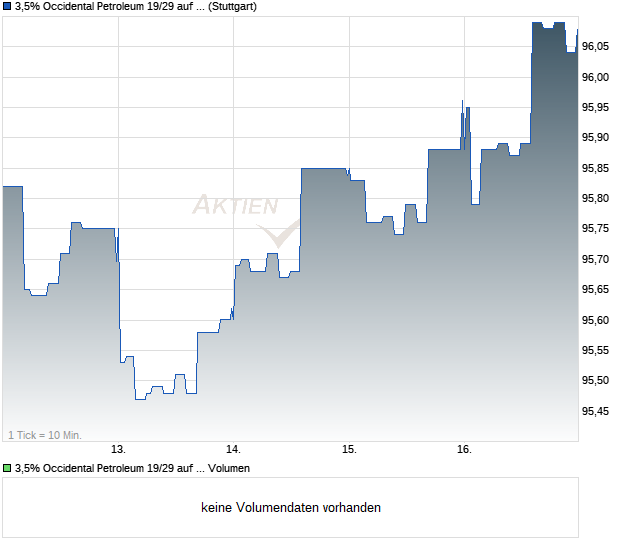
Task: Click the 'keine Volumendaten vorhanden' message
Action: pos(291,508)
